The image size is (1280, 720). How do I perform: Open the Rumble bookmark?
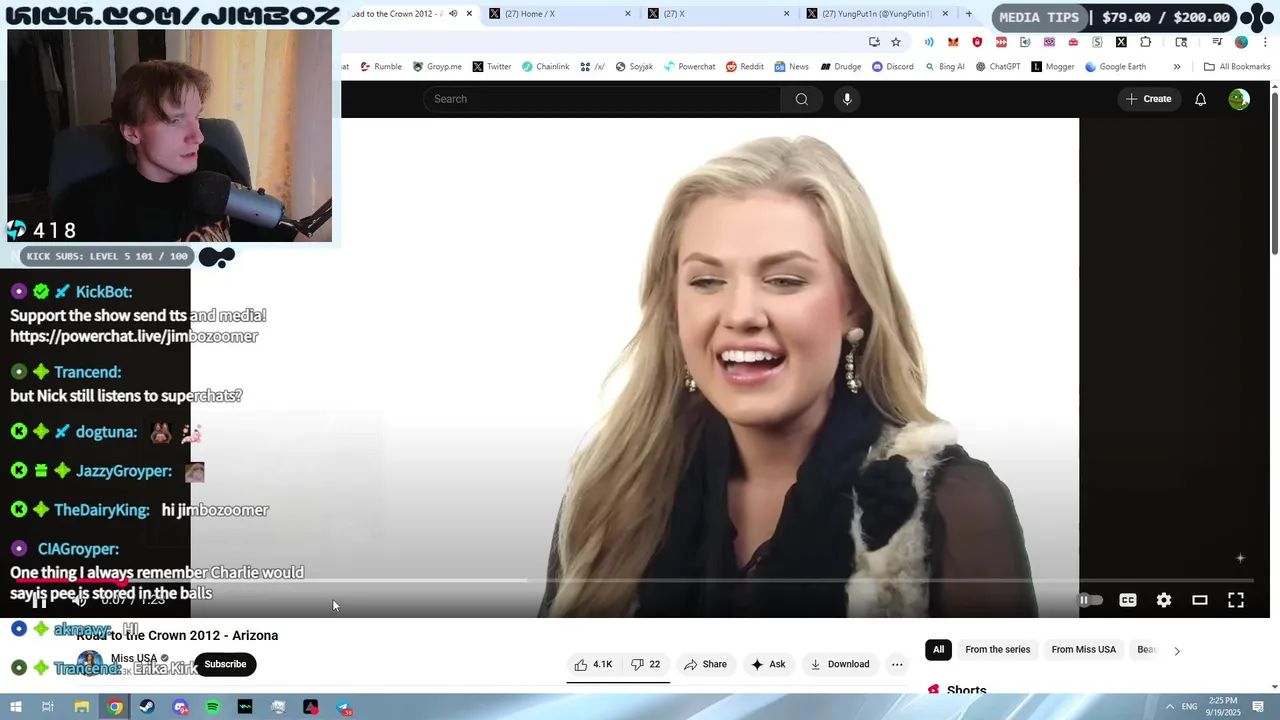pos(381,67)
